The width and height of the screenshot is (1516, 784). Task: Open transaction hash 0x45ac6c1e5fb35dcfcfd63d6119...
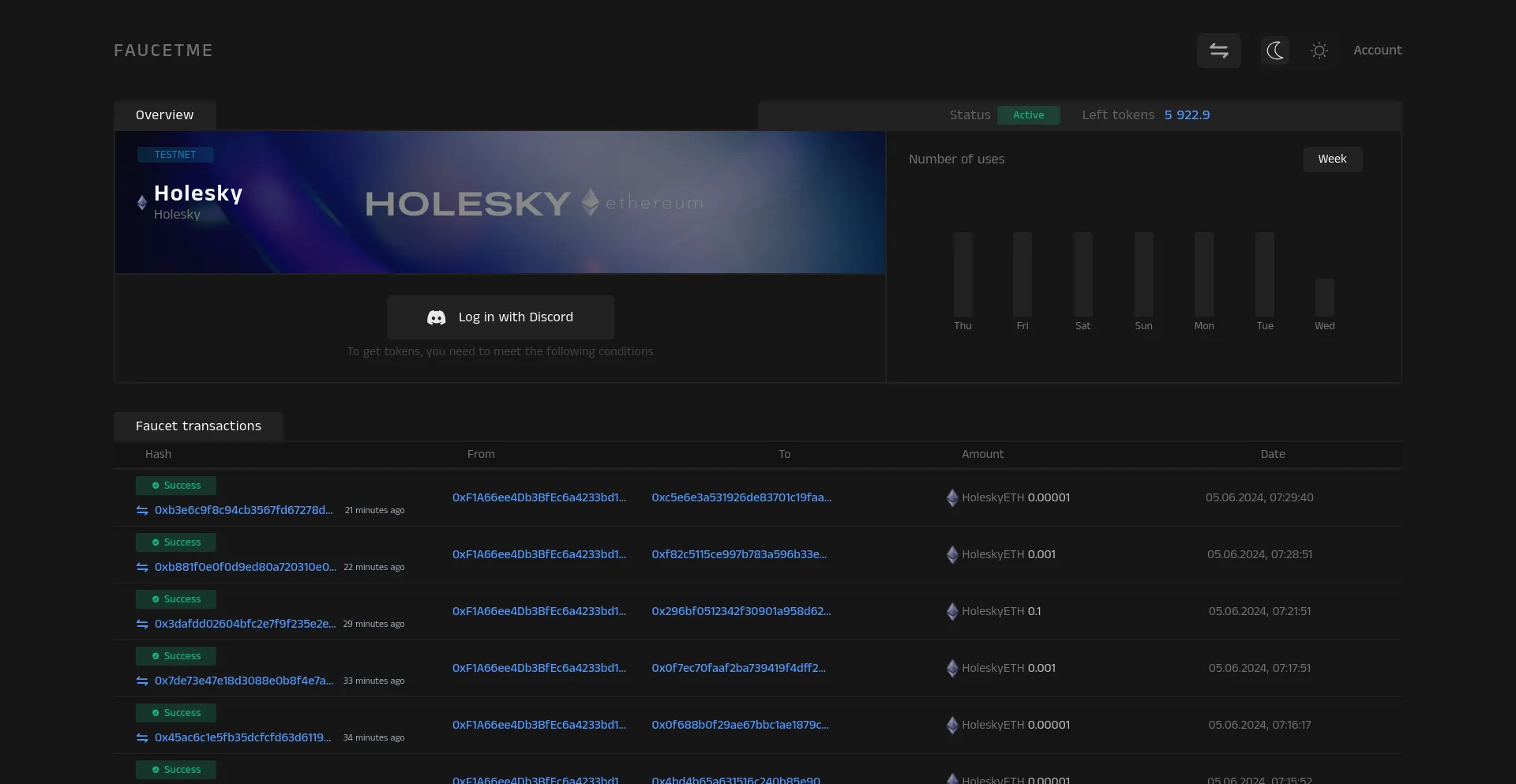pos(243,737)
